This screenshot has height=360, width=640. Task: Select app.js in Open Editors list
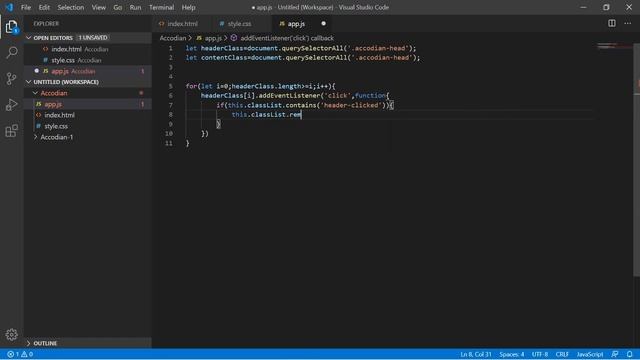(88, 71)
